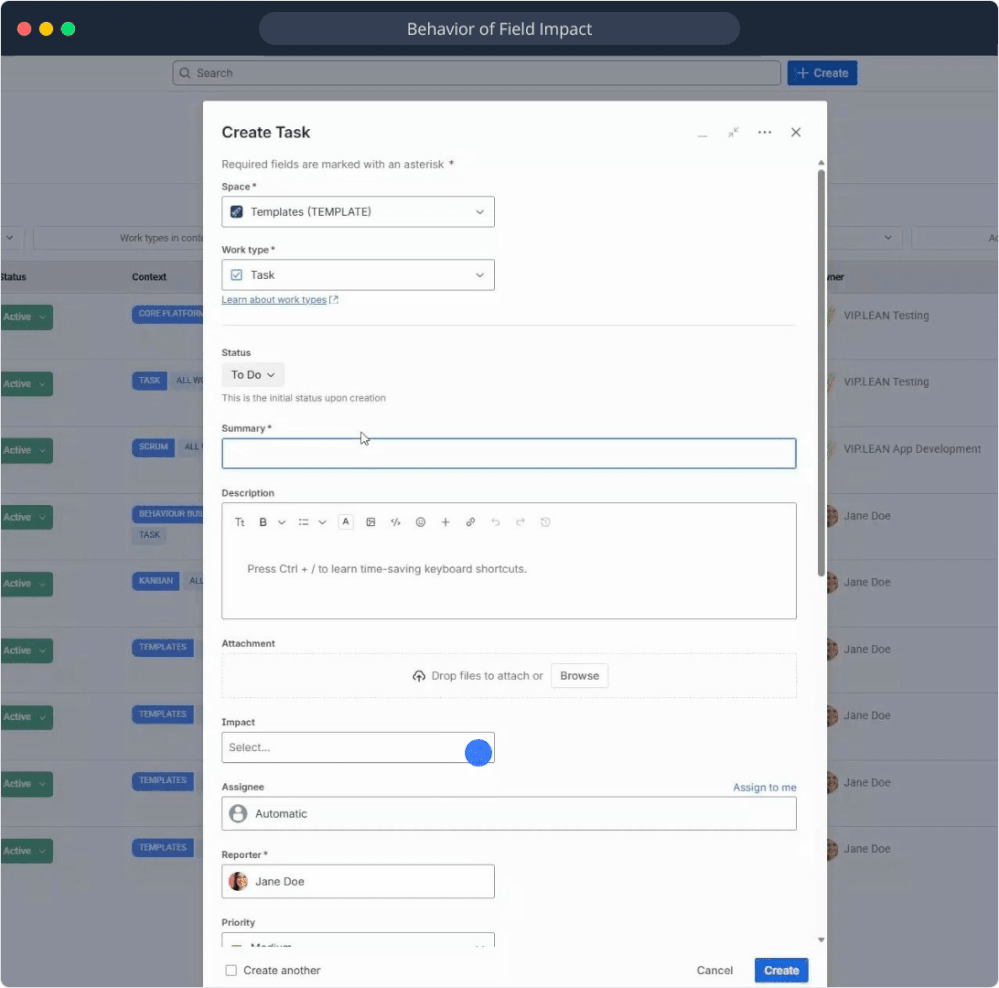Open the Work type dropdown
This screenshot has width=999, height=988.
(x=358, y=275)
